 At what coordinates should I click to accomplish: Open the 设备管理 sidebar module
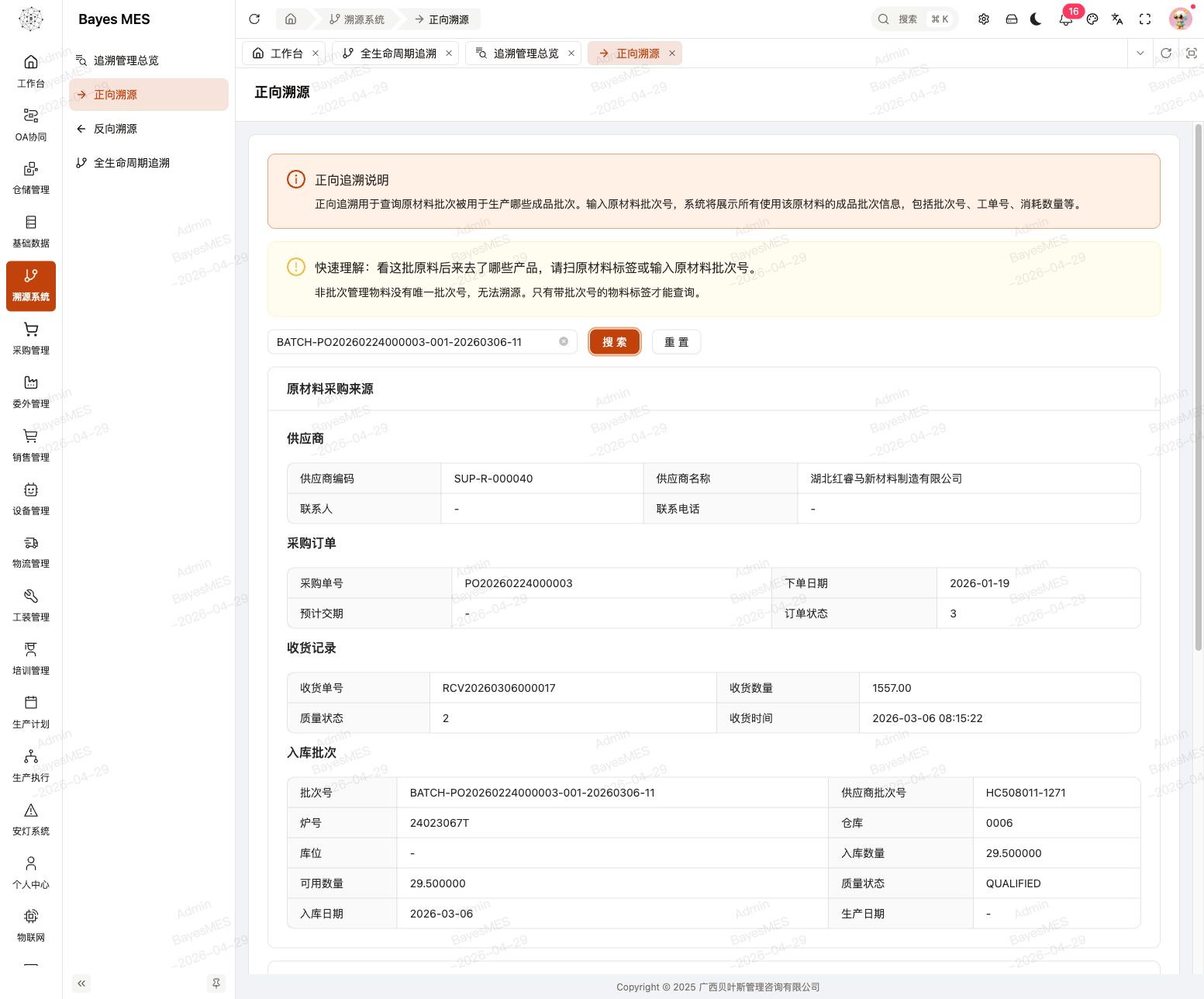click(31, 499)
